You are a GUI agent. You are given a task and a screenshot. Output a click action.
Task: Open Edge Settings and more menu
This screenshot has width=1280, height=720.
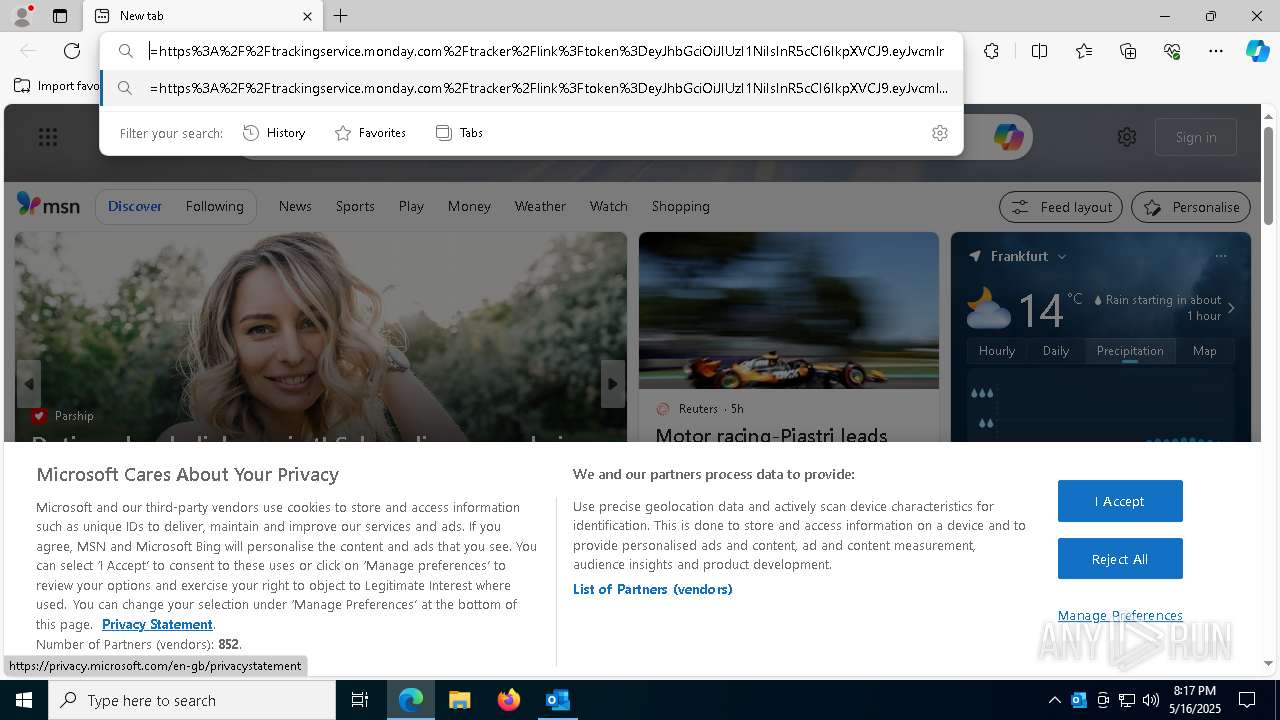[x=1216, y=51]
